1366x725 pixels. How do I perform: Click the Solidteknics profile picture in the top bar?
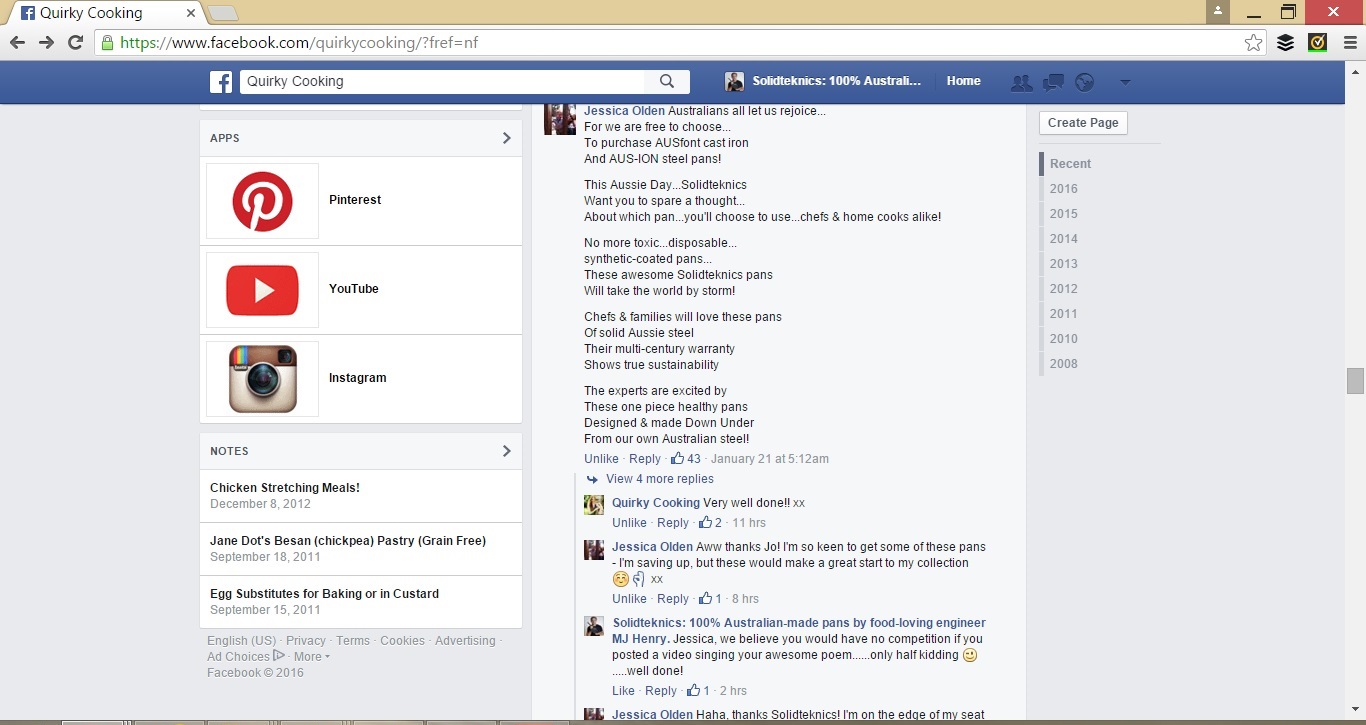(734, 82)
